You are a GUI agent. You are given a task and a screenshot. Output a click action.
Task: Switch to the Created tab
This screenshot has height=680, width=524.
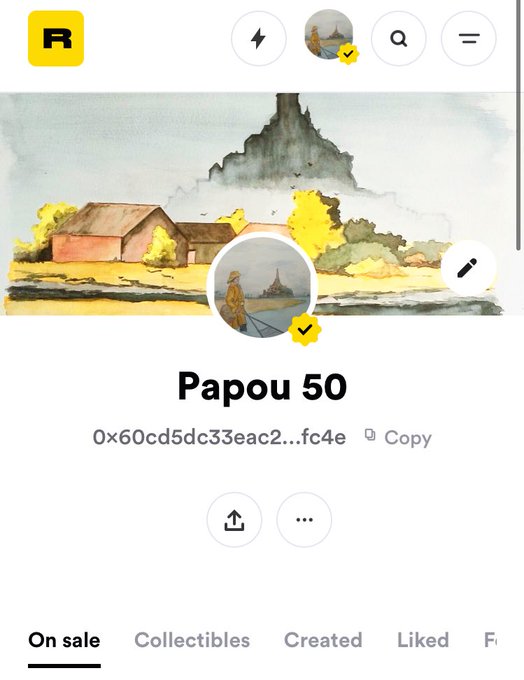click(x=323, y=640)
